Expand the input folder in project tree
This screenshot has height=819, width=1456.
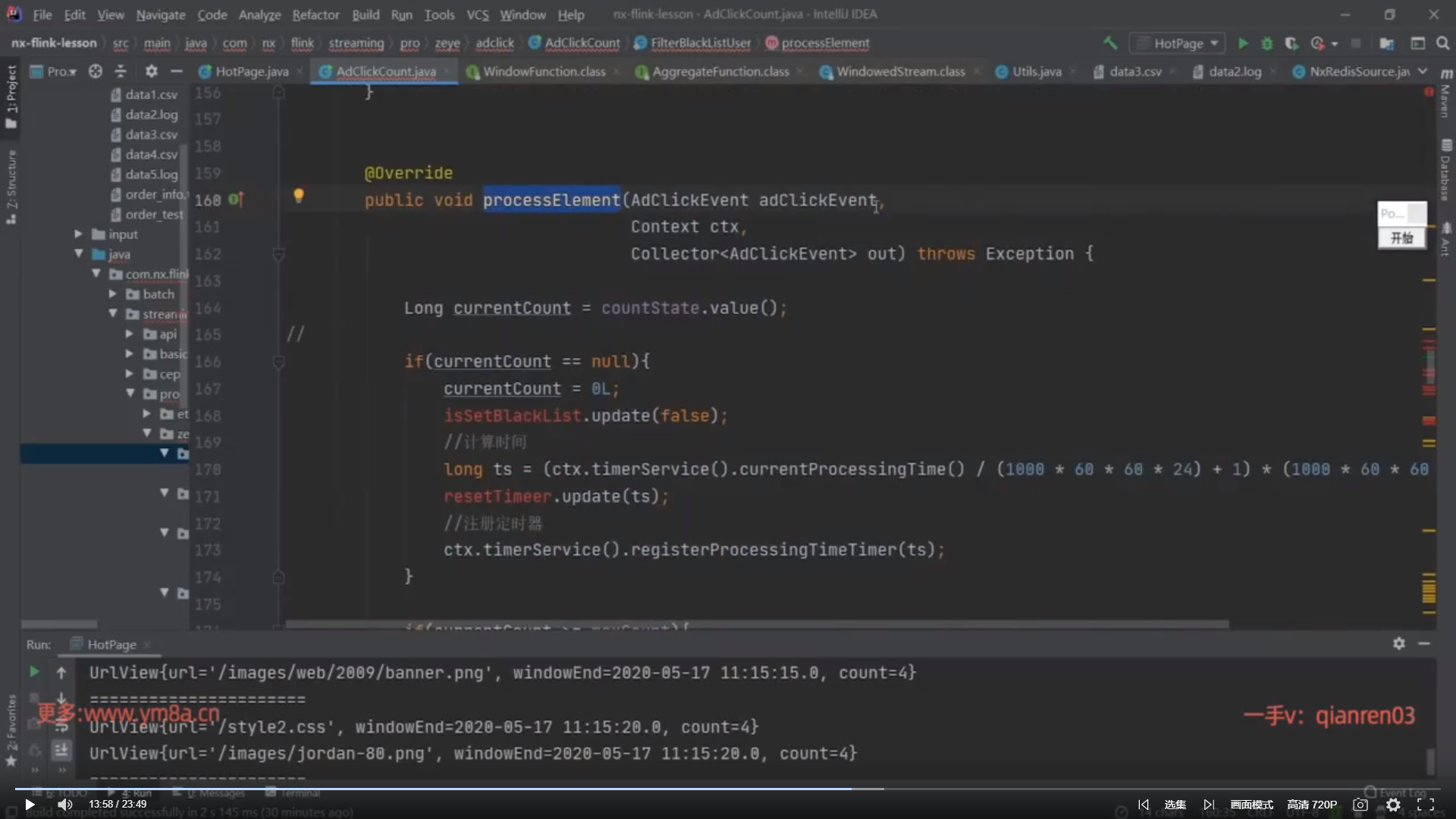(78, 234)
